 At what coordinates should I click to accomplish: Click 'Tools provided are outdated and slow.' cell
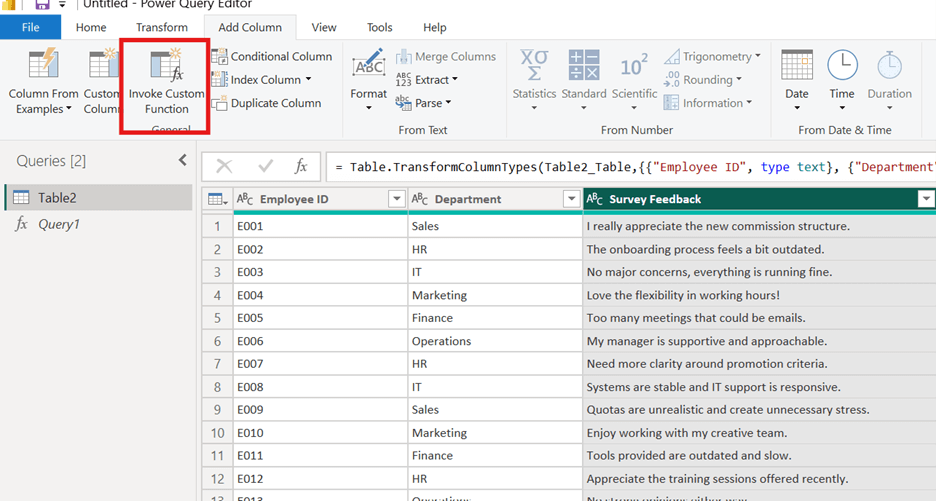[x=759, y=456]
